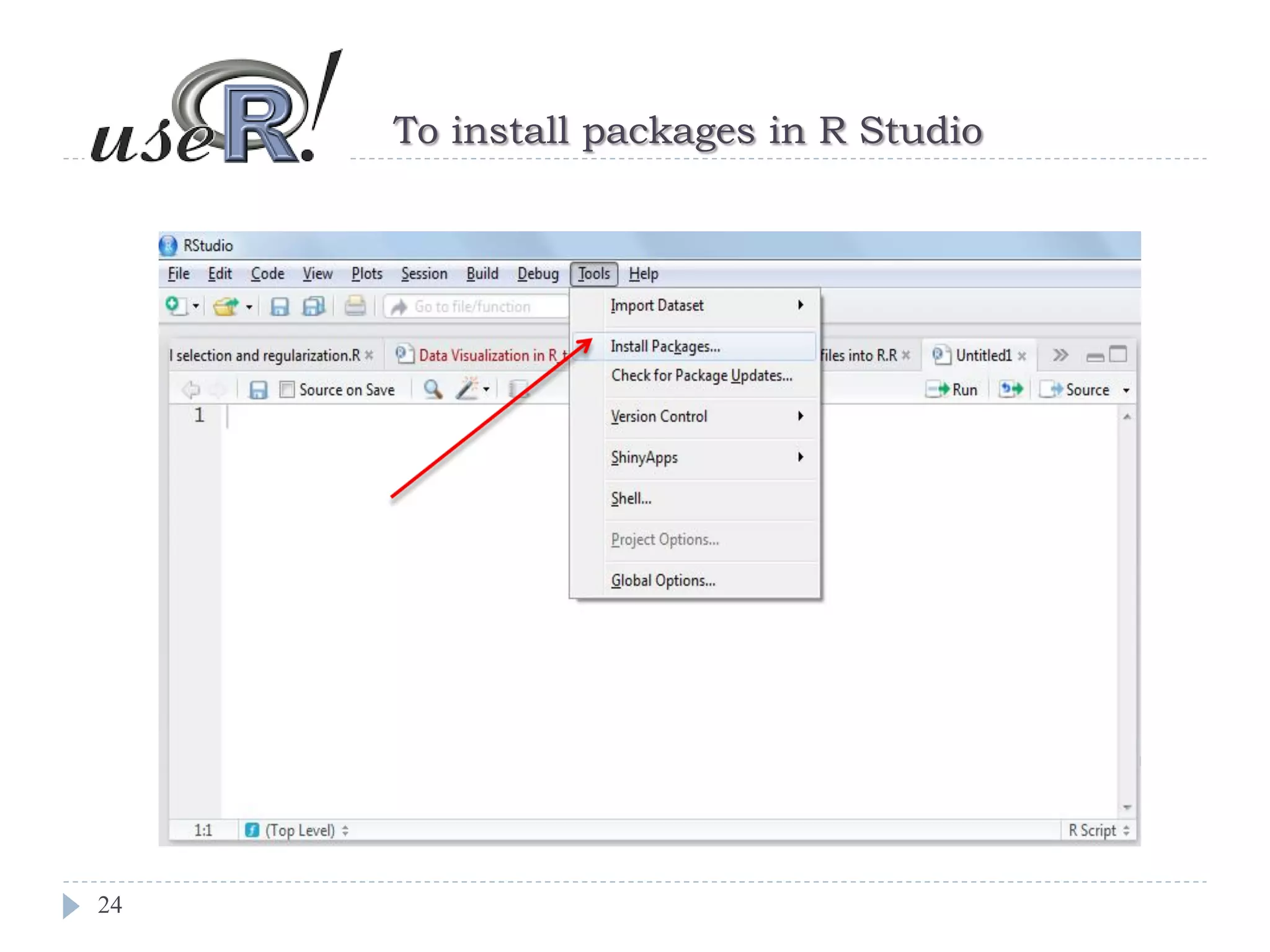This screenshot has width=1270, height=952.
Task: Click the New File icon in toolbar
Action: 176,306
